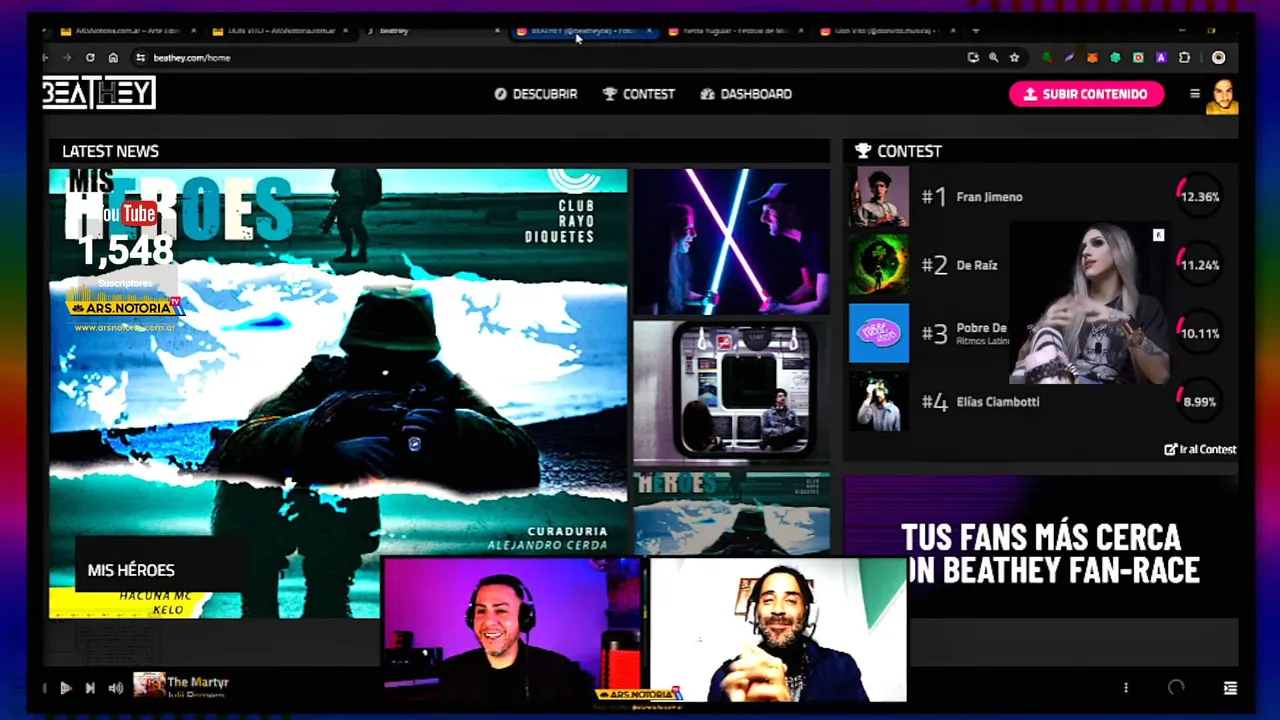Open the browser extensions puzzle icon

coord(1184,58)
